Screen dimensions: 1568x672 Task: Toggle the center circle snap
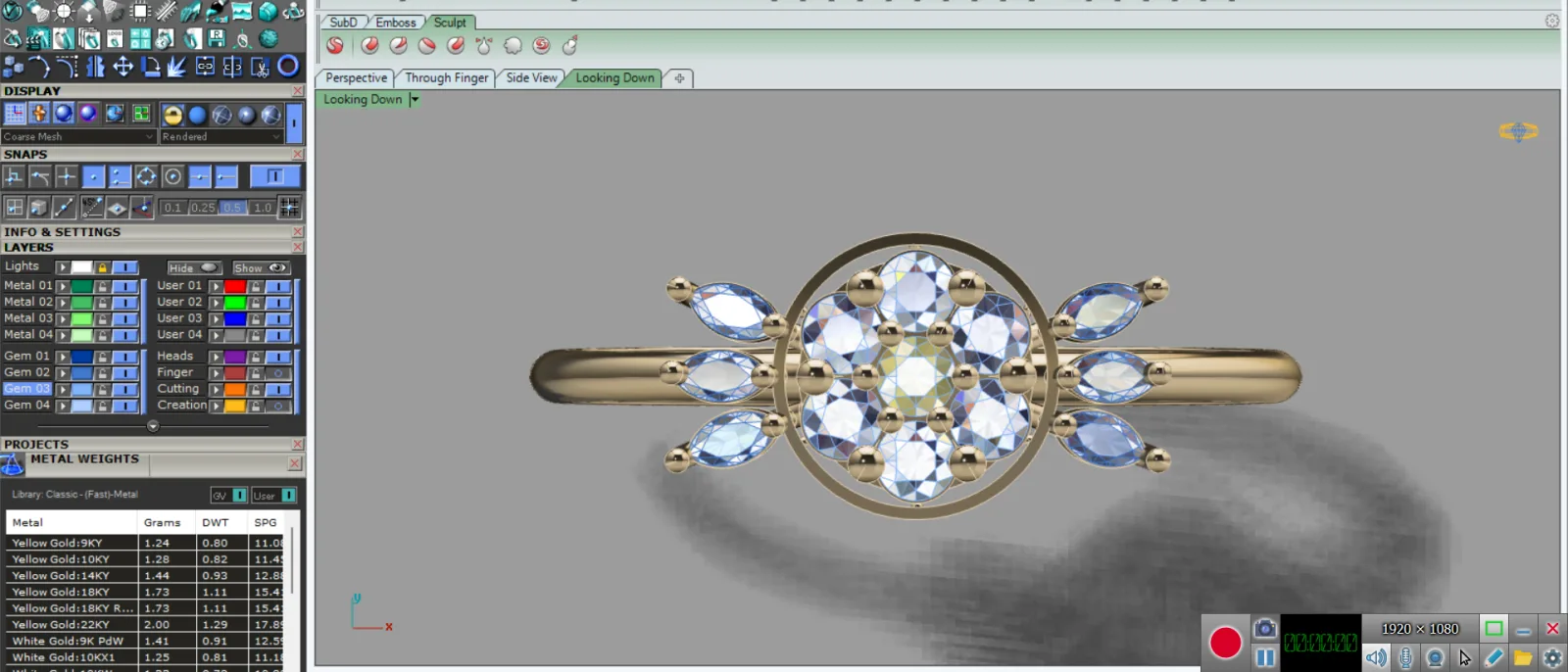coord(172,176)
